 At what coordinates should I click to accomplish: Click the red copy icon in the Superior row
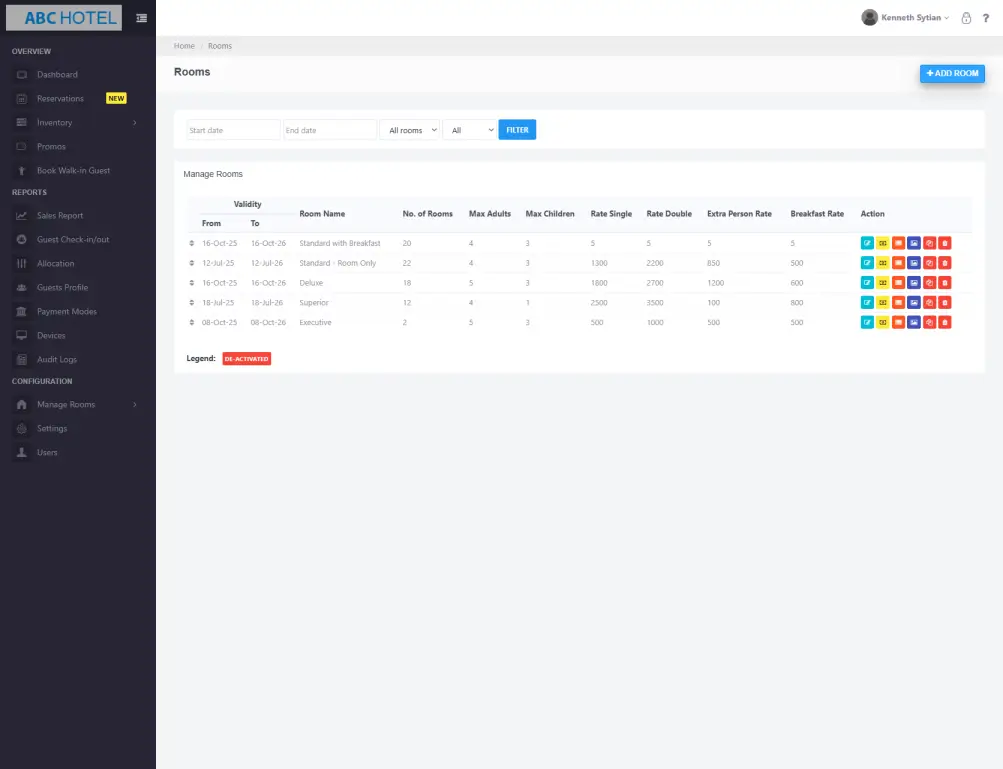929,303
